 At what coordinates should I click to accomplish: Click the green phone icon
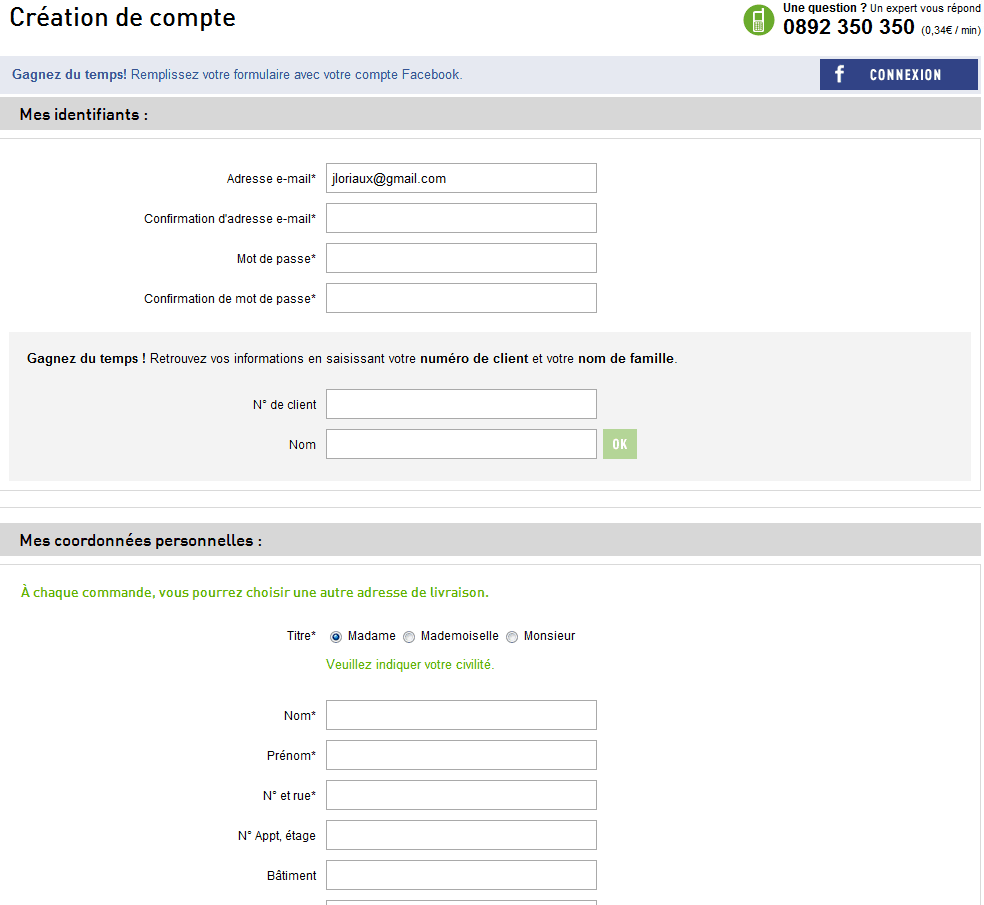(759, 19)
